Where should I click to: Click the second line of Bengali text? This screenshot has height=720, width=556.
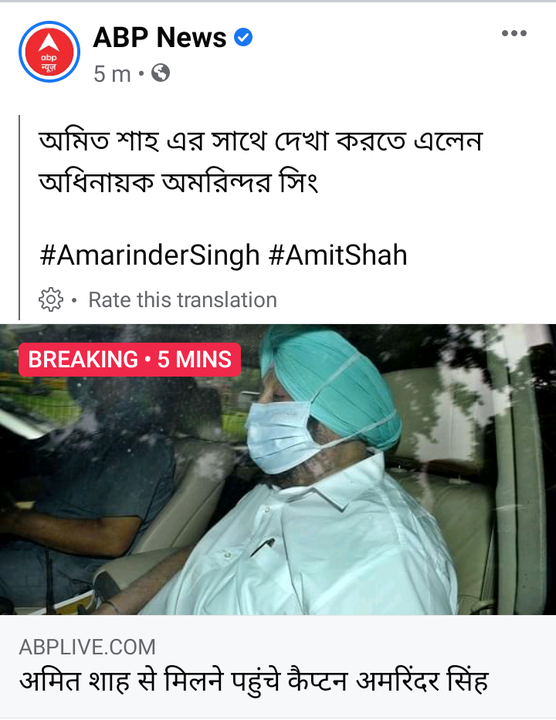click(178, 182)
